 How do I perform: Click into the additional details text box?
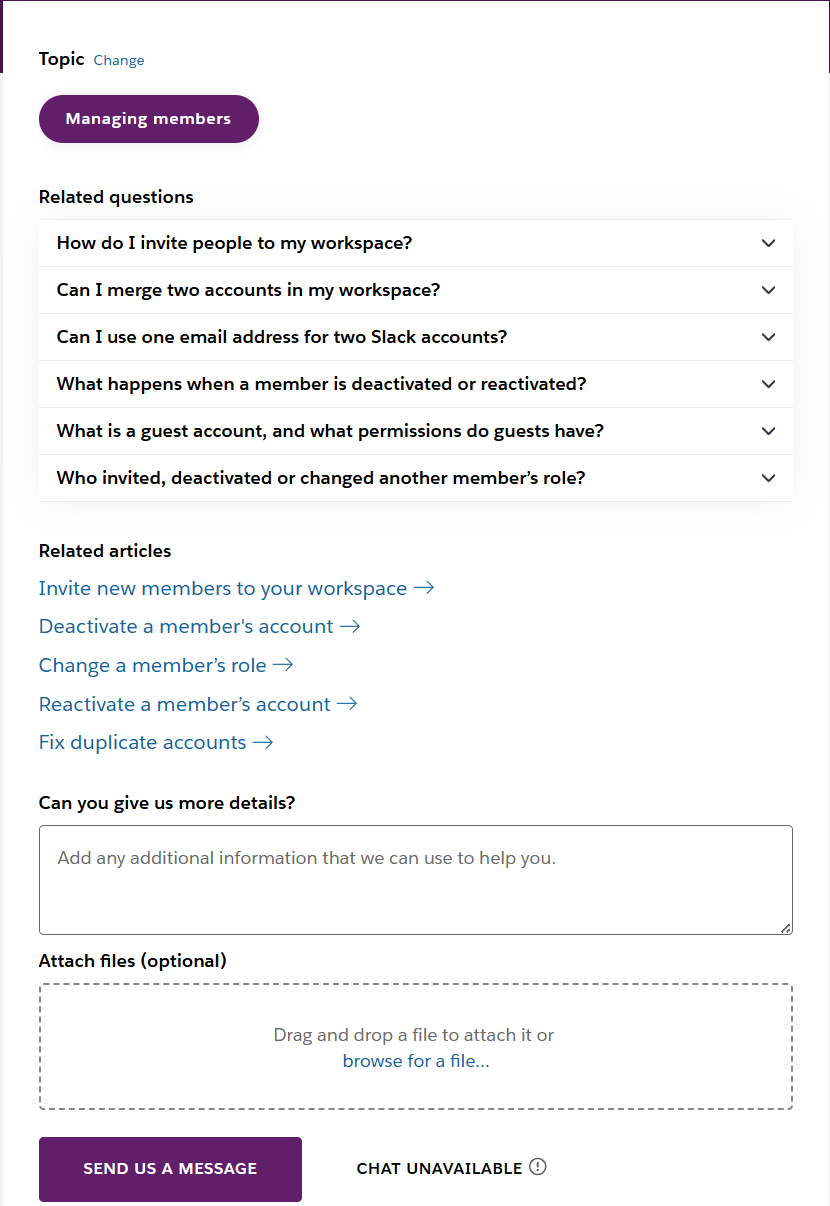click(x=415, y=880)
